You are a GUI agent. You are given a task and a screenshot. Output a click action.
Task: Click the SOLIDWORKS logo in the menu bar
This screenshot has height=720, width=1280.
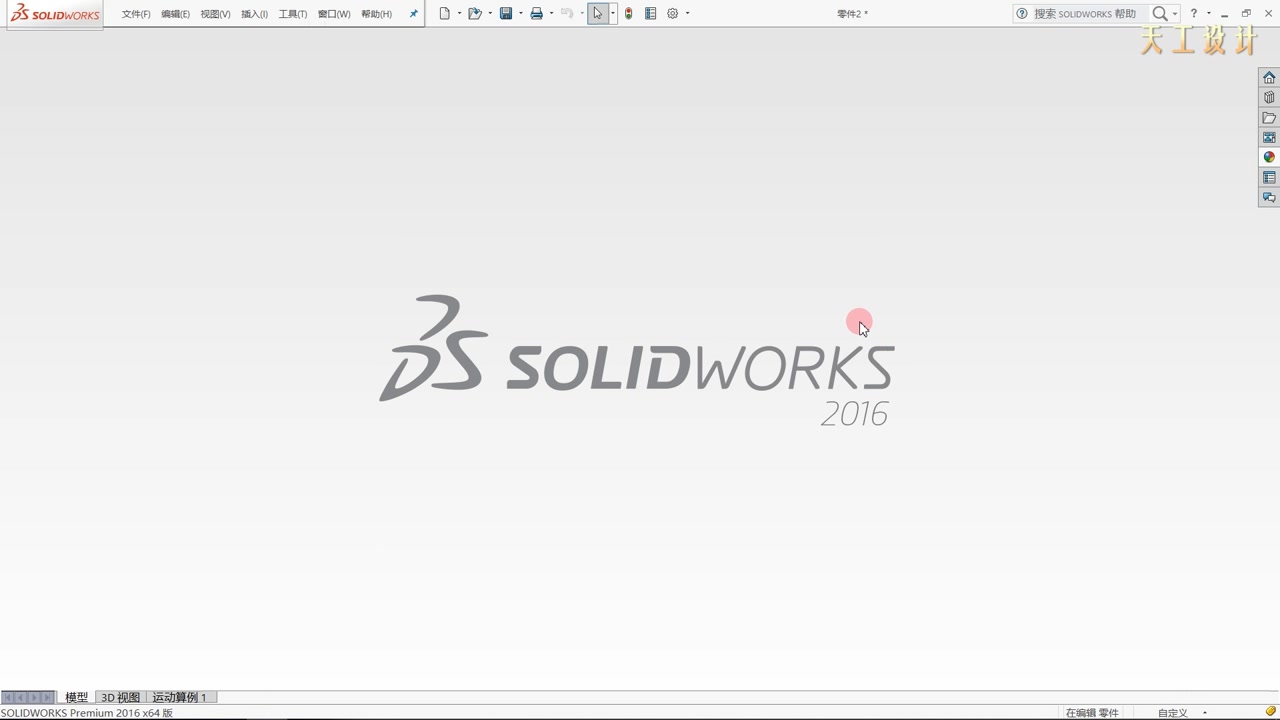pyautogui.click(x=55, y=14)
